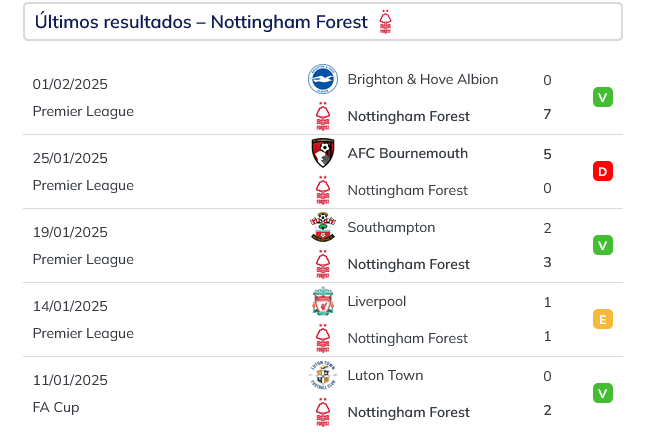Image resolution: width=661 pixels, height=433 pixels.
Task: Open the AFC Bournemouth team link
Action: (x=408, y=153)
